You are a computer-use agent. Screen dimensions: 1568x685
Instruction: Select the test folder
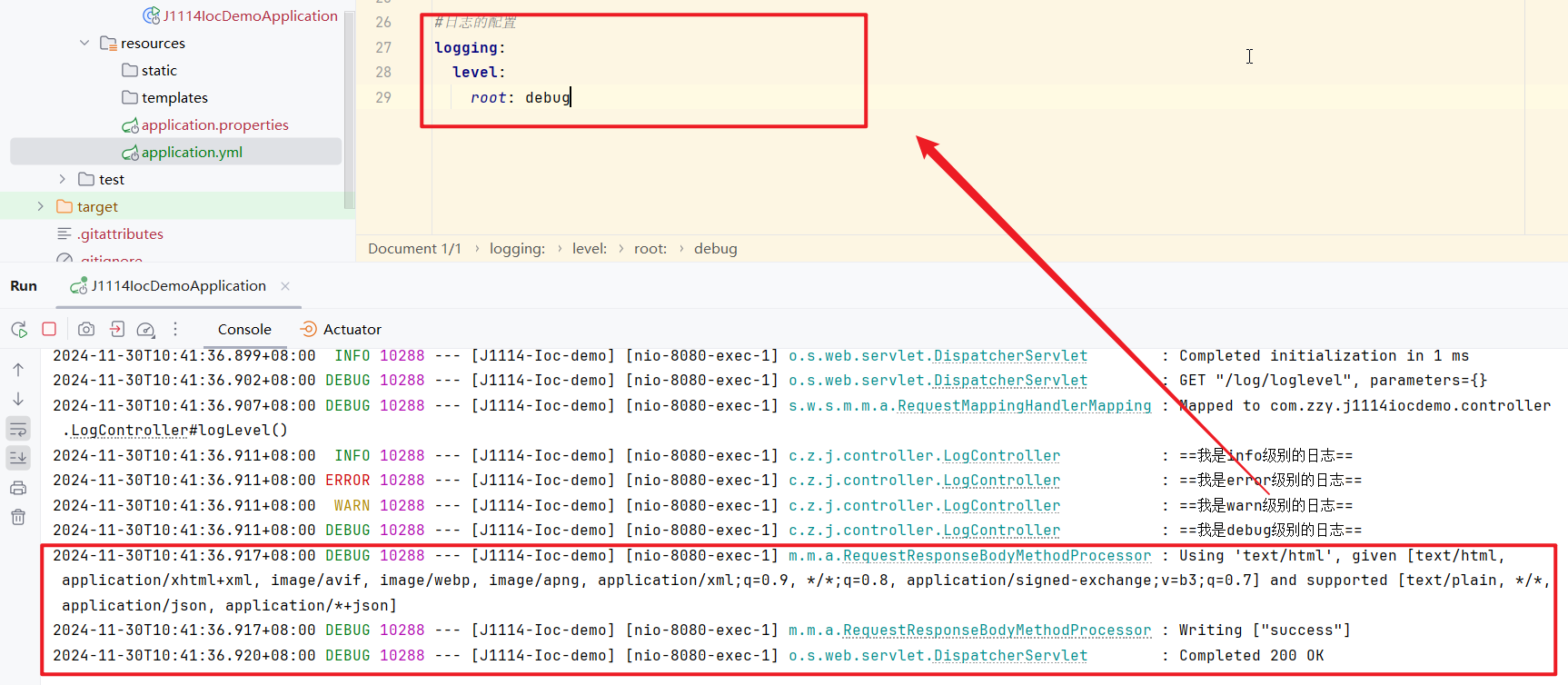[x=102, y=179]
